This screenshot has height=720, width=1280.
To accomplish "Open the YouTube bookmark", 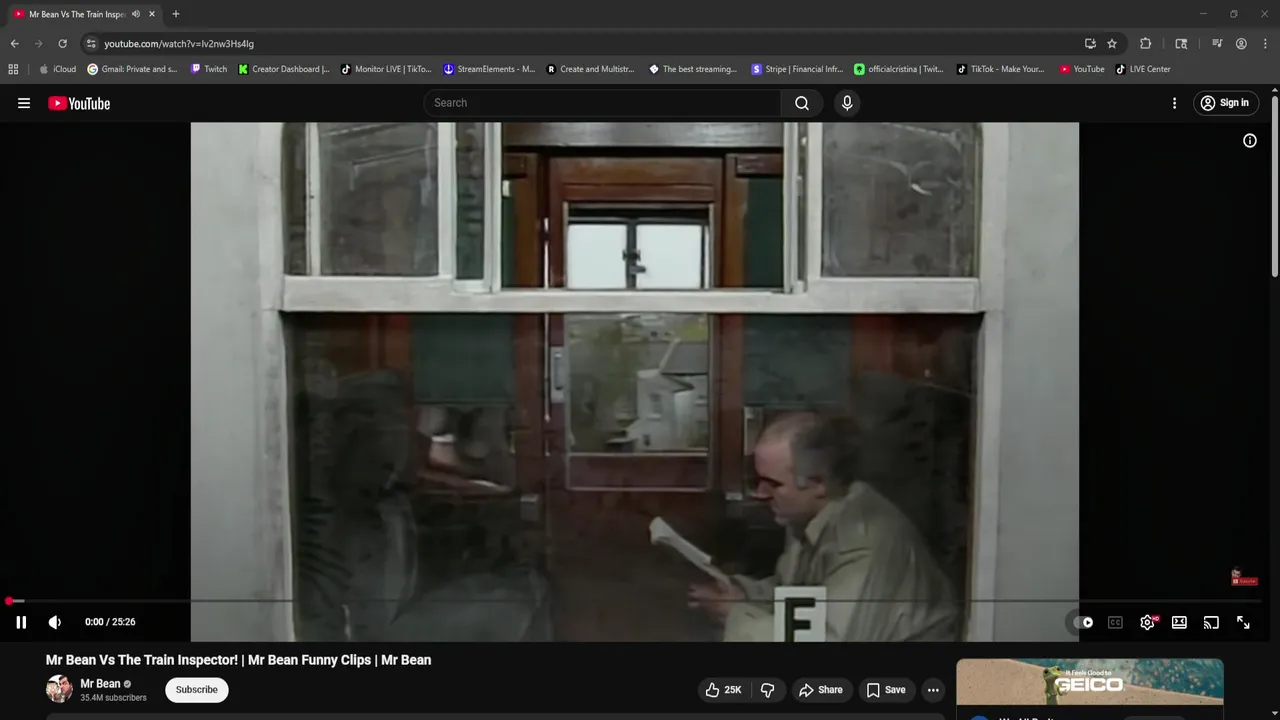I will tap(1082, 69).
